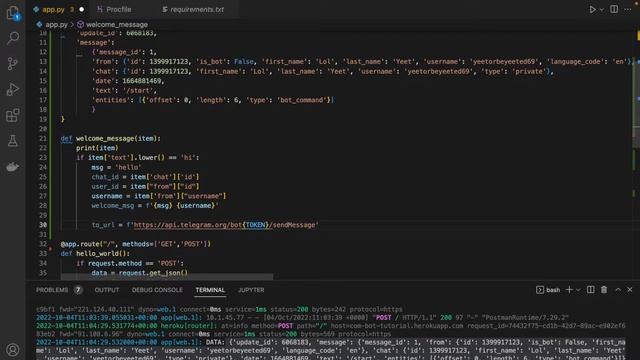Click the def welcome_message(item) line

coord(111,138)
